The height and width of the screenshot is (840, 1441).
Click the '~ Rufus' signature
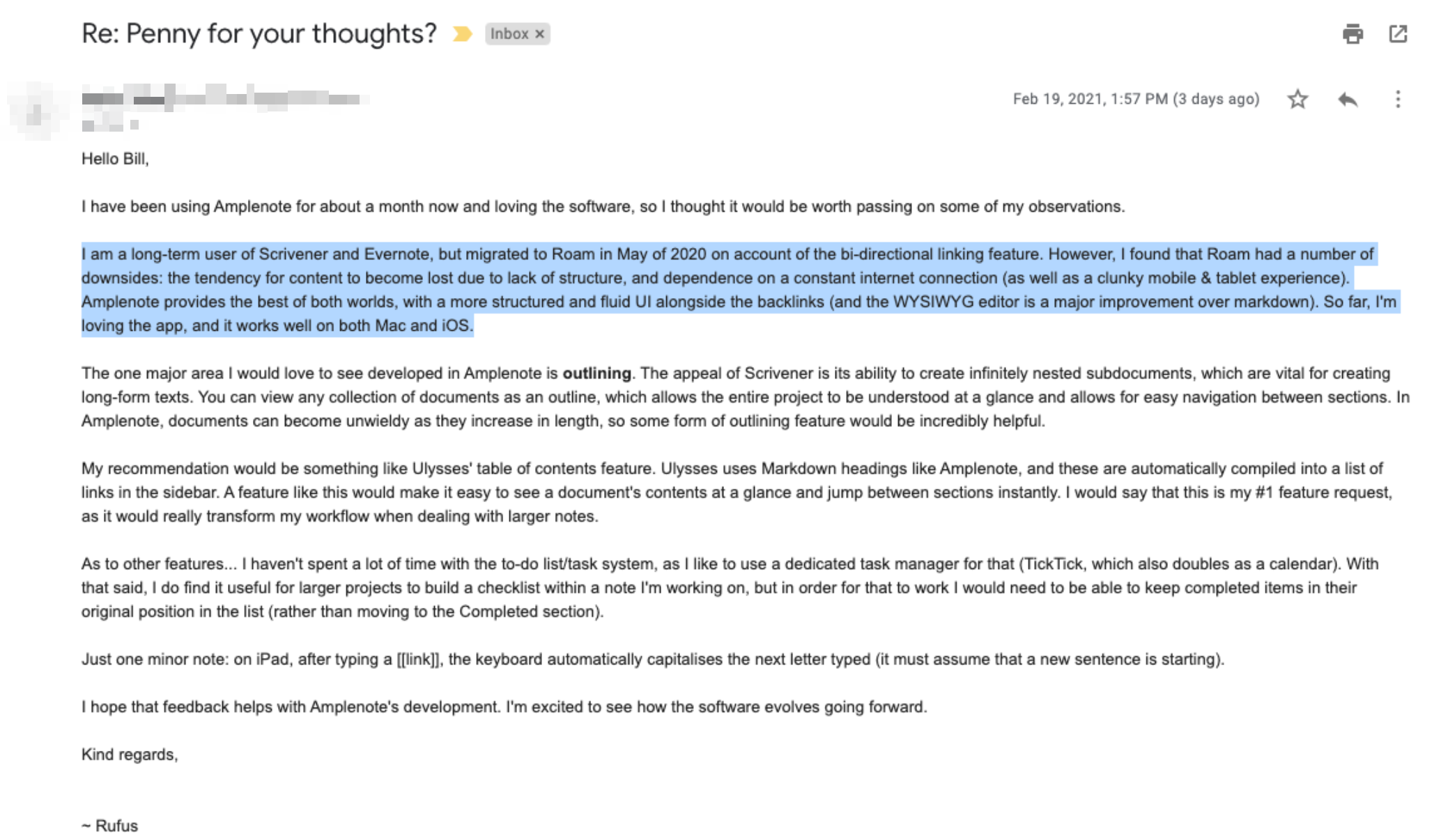tap(109, 825)
